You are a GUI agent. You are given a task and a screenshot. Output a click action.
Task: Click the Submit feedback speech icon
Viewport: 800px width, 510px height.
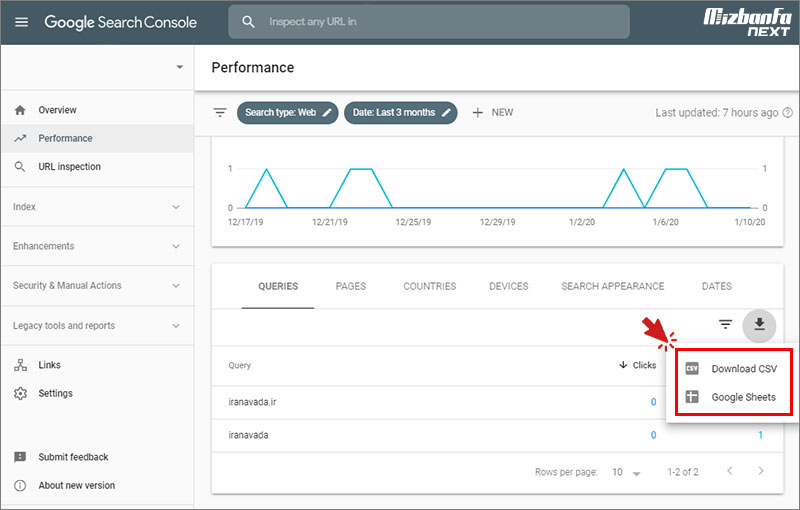click(x=20, y=457)
